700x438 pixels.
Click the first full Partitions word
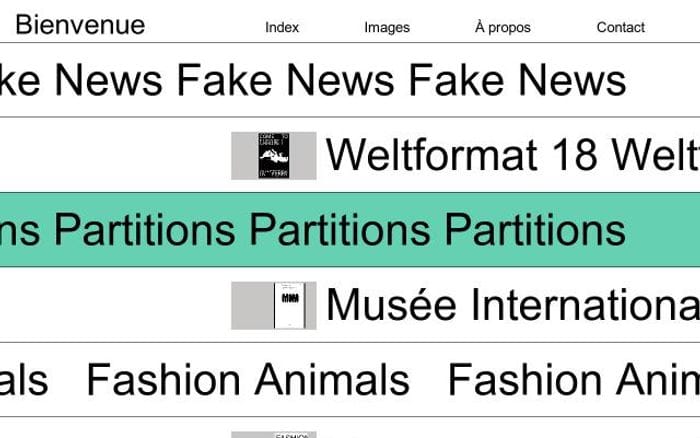coord(145,230)
